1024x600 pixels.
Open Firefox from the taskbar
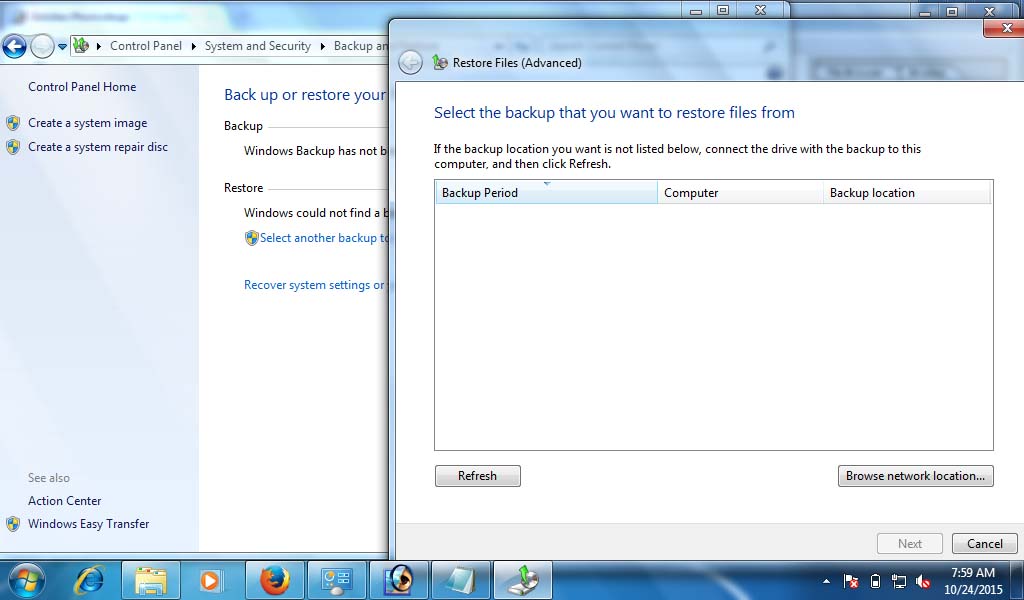(274, 580)
